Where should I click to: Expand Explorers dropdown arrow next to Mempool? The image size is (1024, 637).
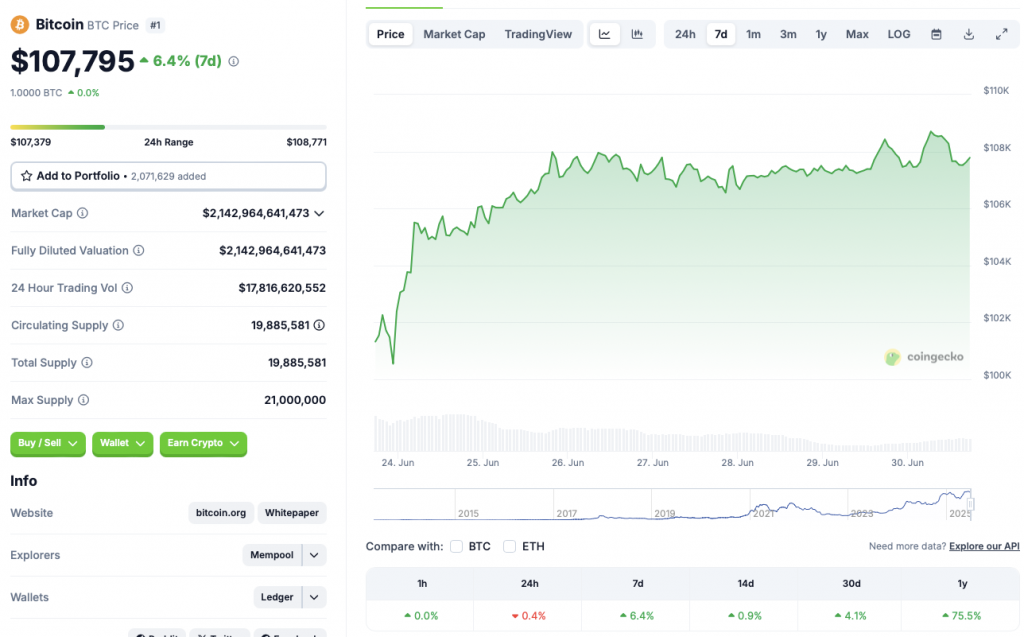pyautogui.click(x=314, y=555)
